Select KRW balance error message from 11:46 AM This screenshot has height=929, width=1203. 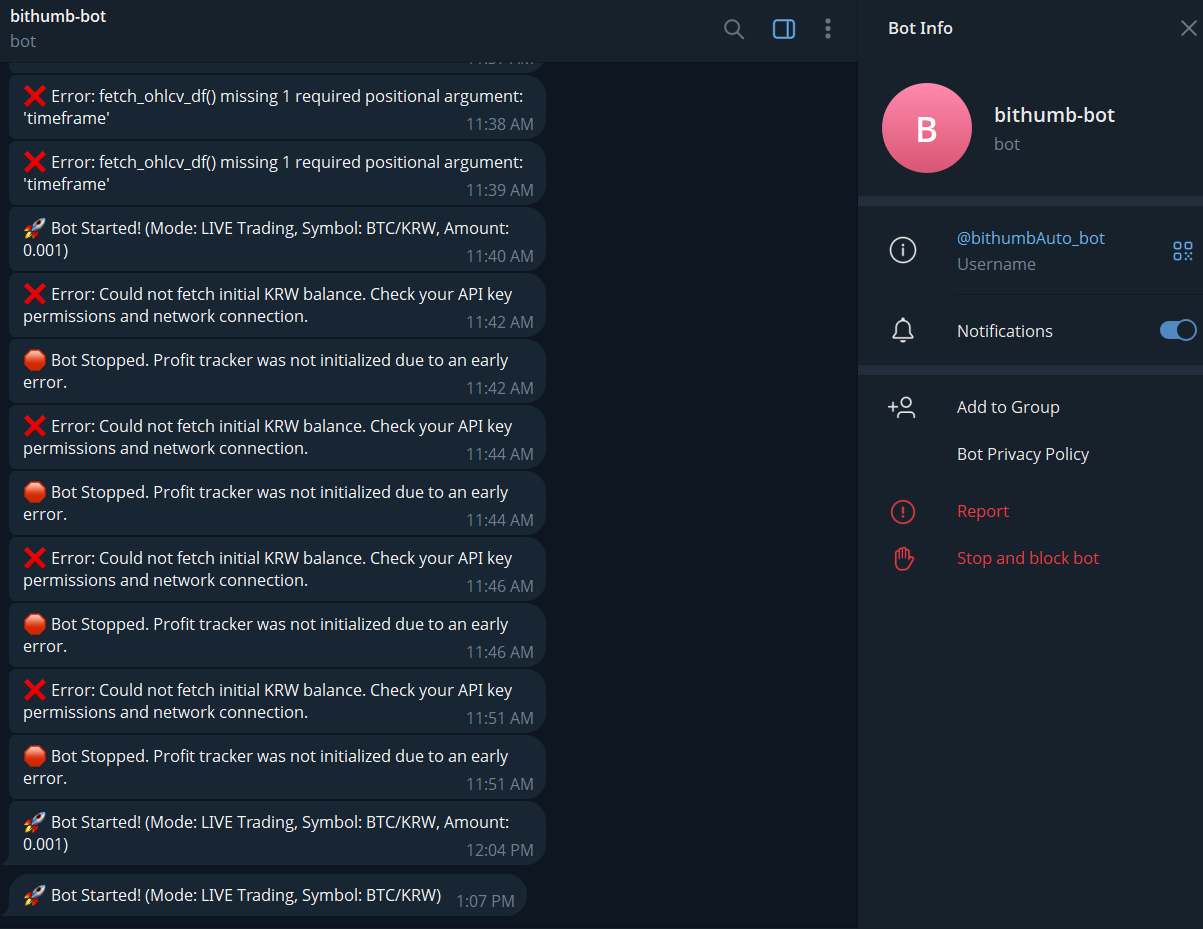pyautogui.click(x=277, y=569)
